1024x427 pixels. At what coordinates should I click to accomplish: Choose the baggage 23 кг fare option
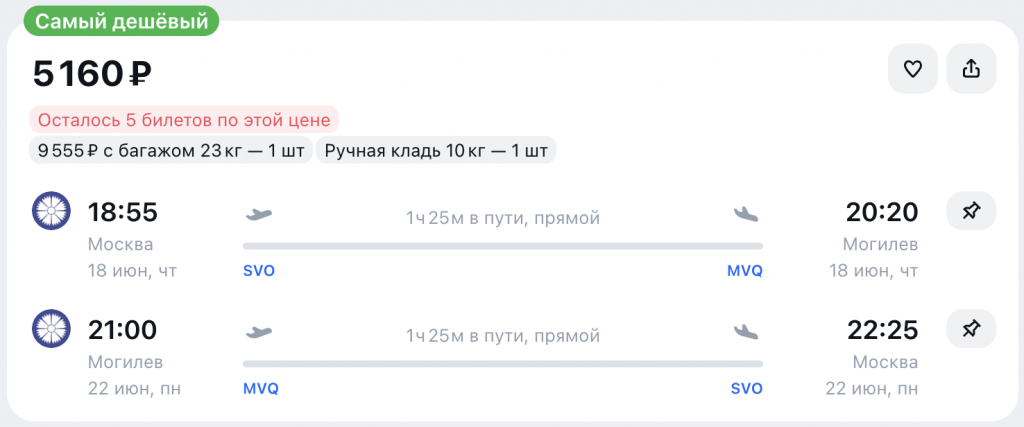pos(170,152)
